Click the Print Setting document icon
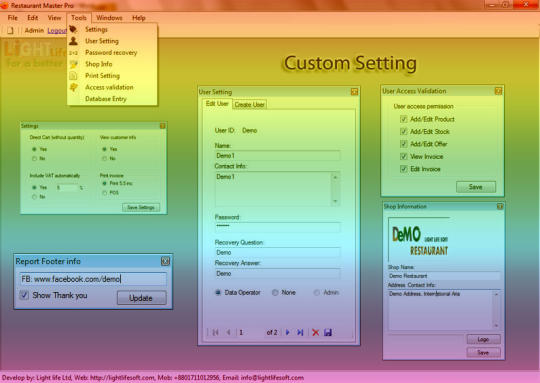 point(73,76)
